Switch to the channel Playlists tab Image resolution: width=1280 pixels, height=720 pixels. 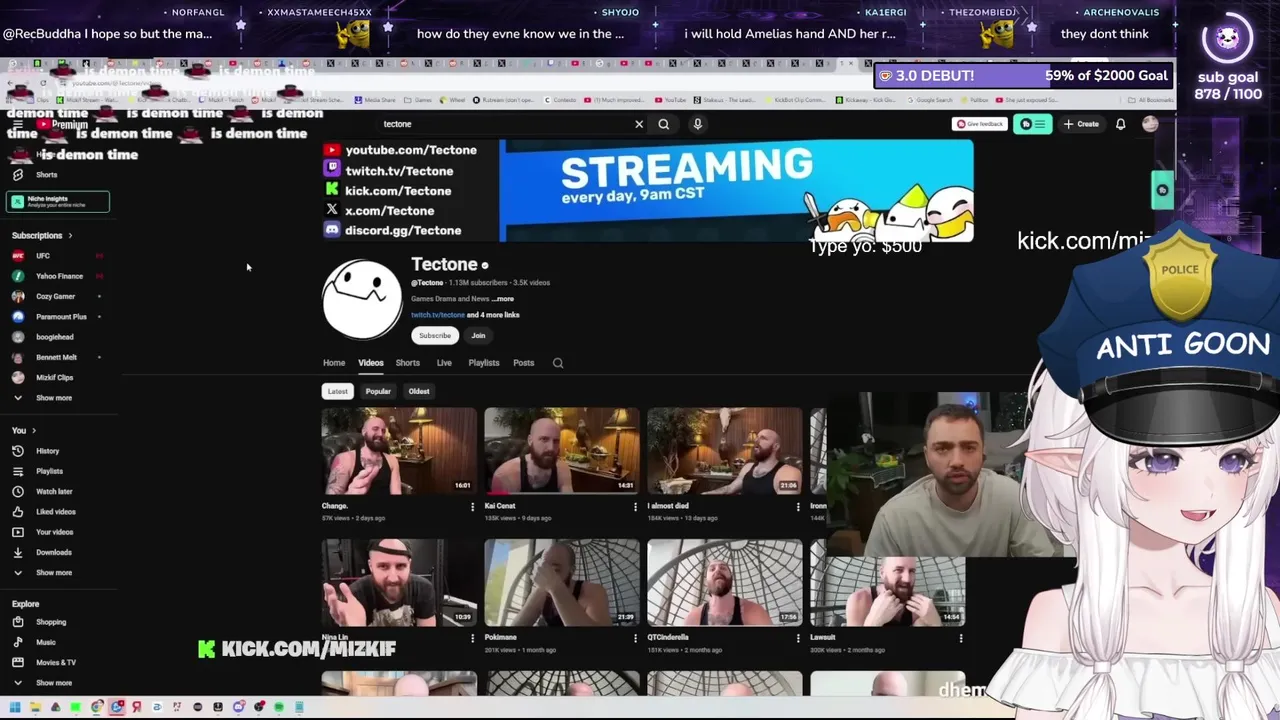pos(484,363)
